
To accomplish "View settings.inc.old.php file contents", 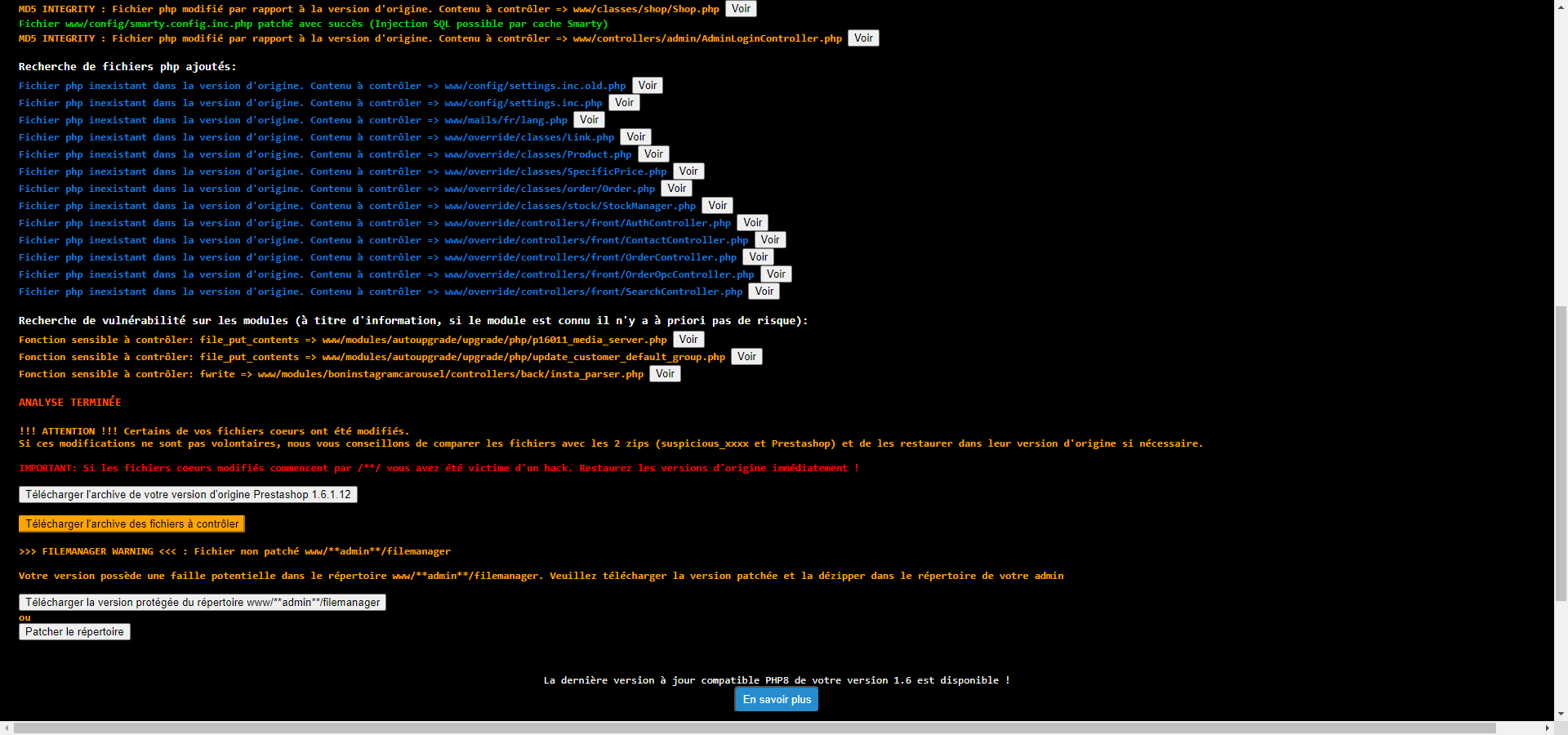I will click(648, 86).
